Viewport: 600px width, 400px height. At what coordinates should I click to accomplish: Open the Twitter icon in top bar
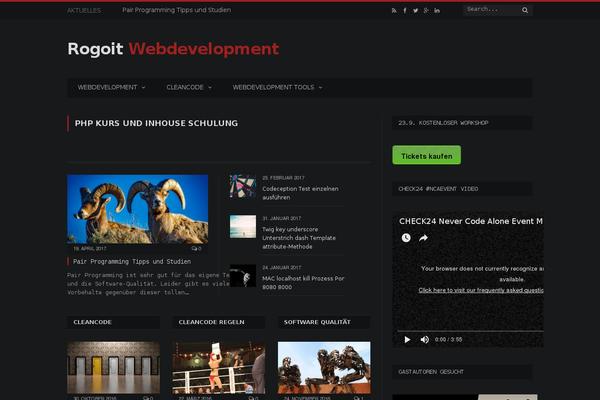click(416, 11)
